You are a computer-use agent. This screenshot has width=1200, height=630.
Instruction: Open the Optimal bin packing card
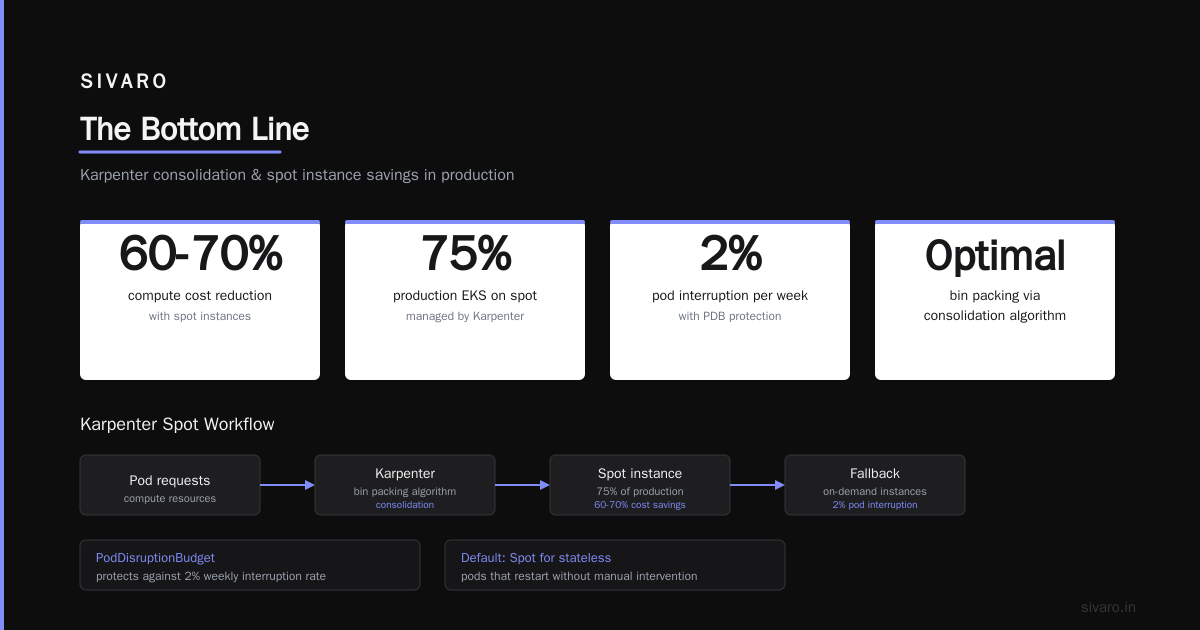[x=995, y=300]
